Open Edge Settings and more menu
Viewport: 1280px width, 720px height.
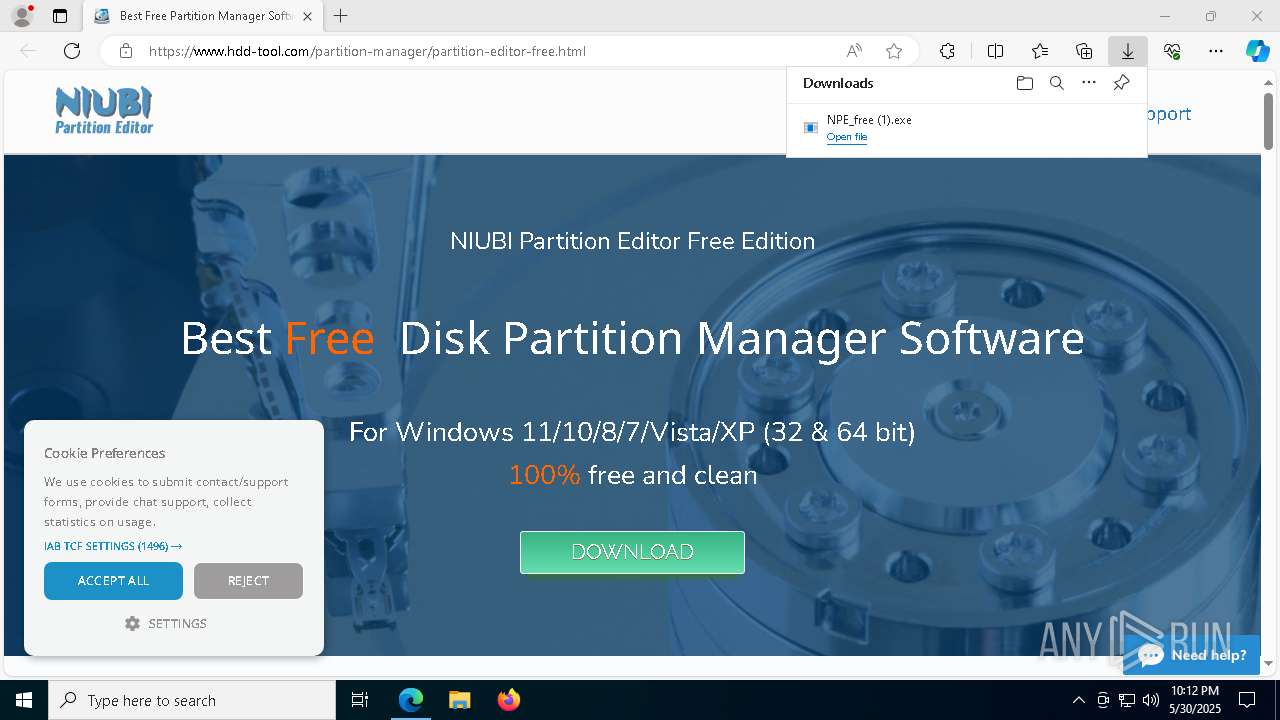(1216, 51)
